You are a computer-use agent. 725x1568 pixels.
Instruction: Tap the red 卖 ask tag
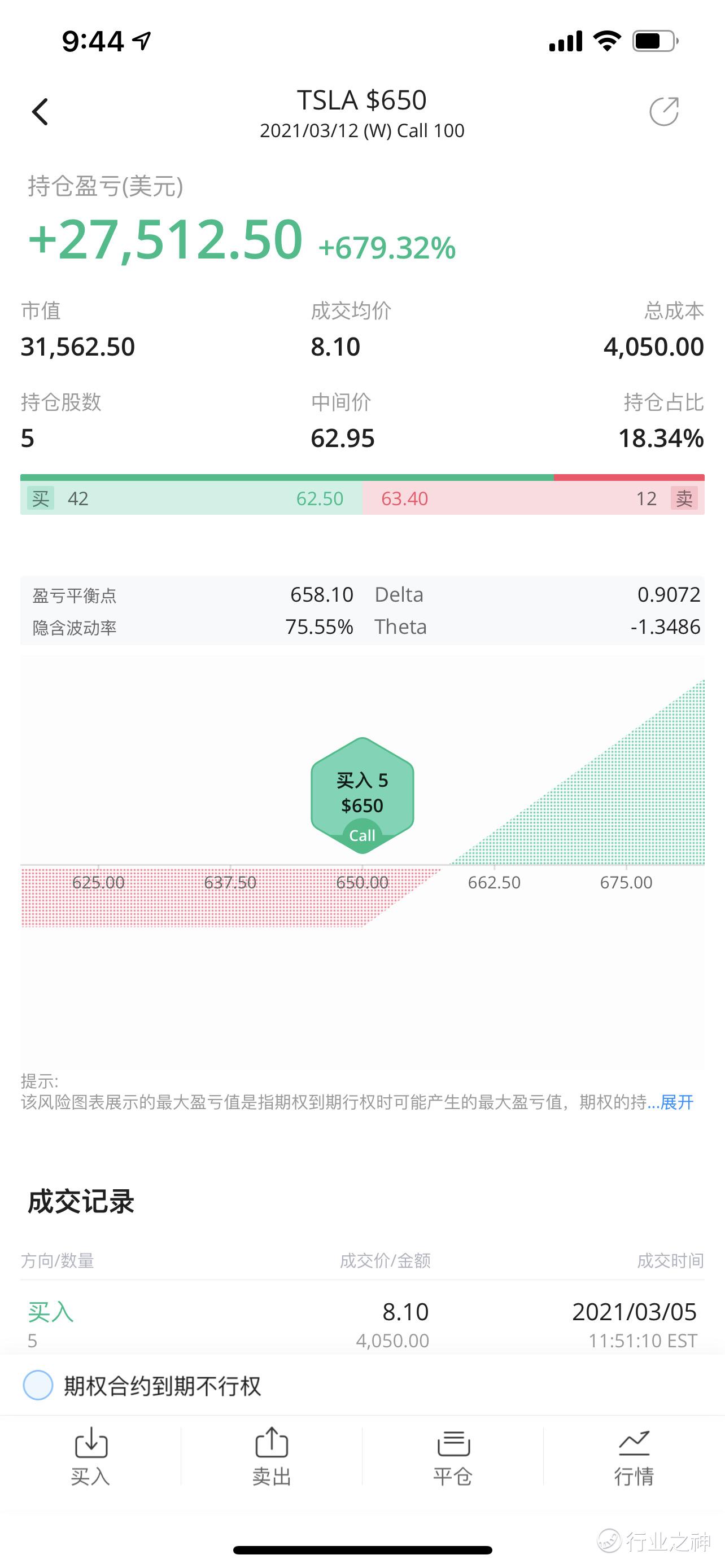(684, 498)
